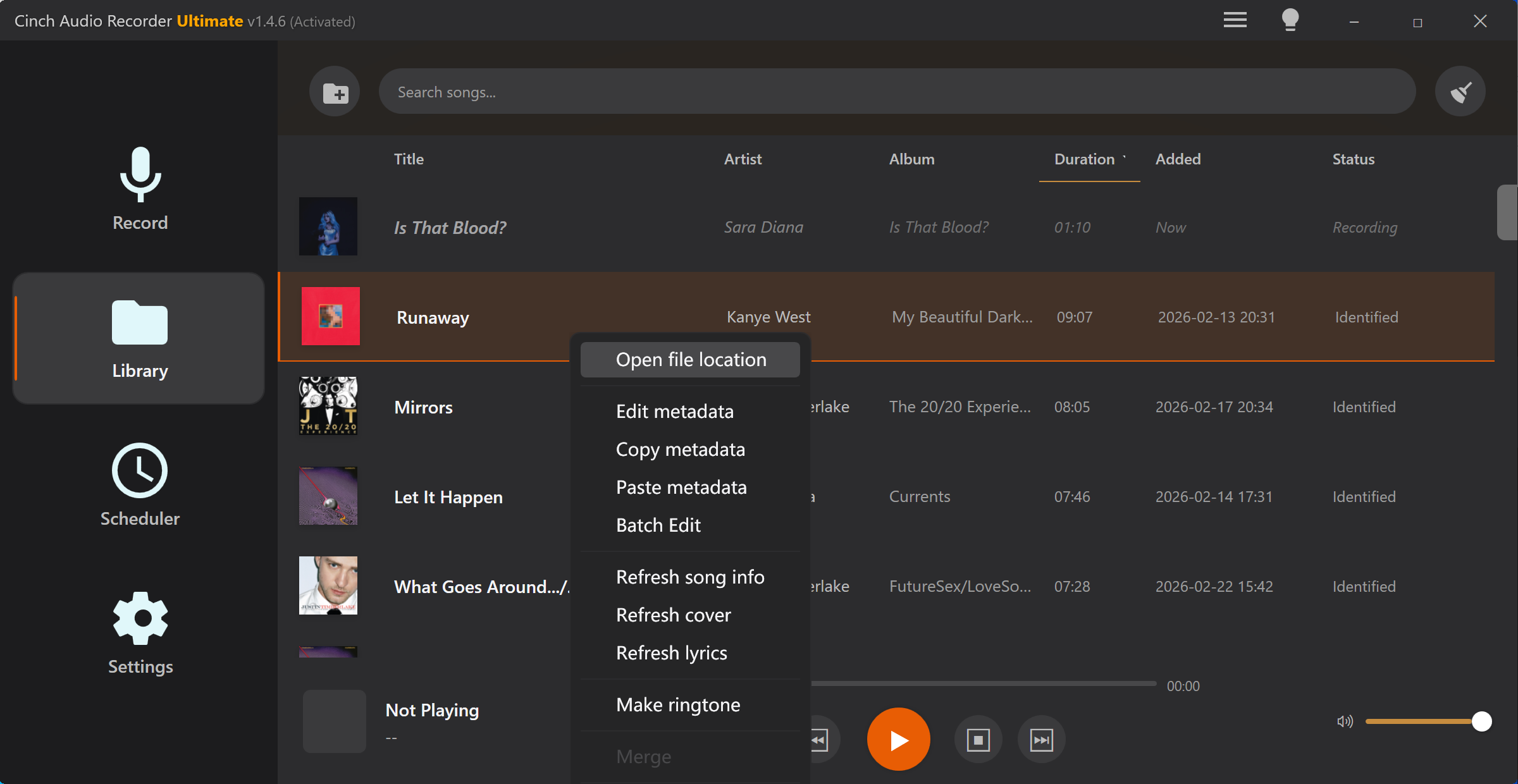
Task: Click 'My Beautiful Dark...' album cell
Action: tap(962, 317)
